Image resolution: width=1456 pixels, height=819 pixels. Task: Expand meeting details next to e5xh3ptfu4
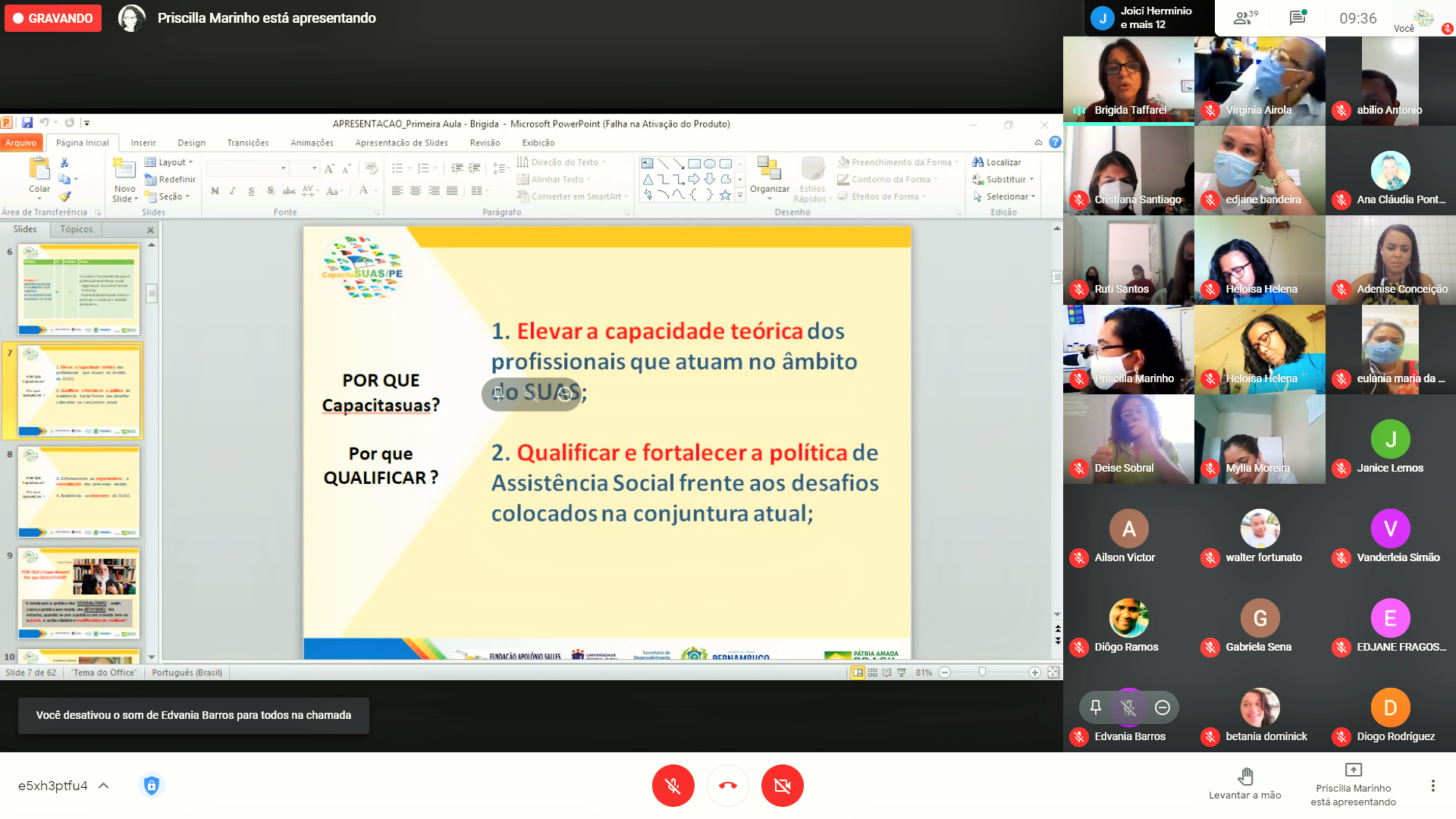tap(104, 786)
